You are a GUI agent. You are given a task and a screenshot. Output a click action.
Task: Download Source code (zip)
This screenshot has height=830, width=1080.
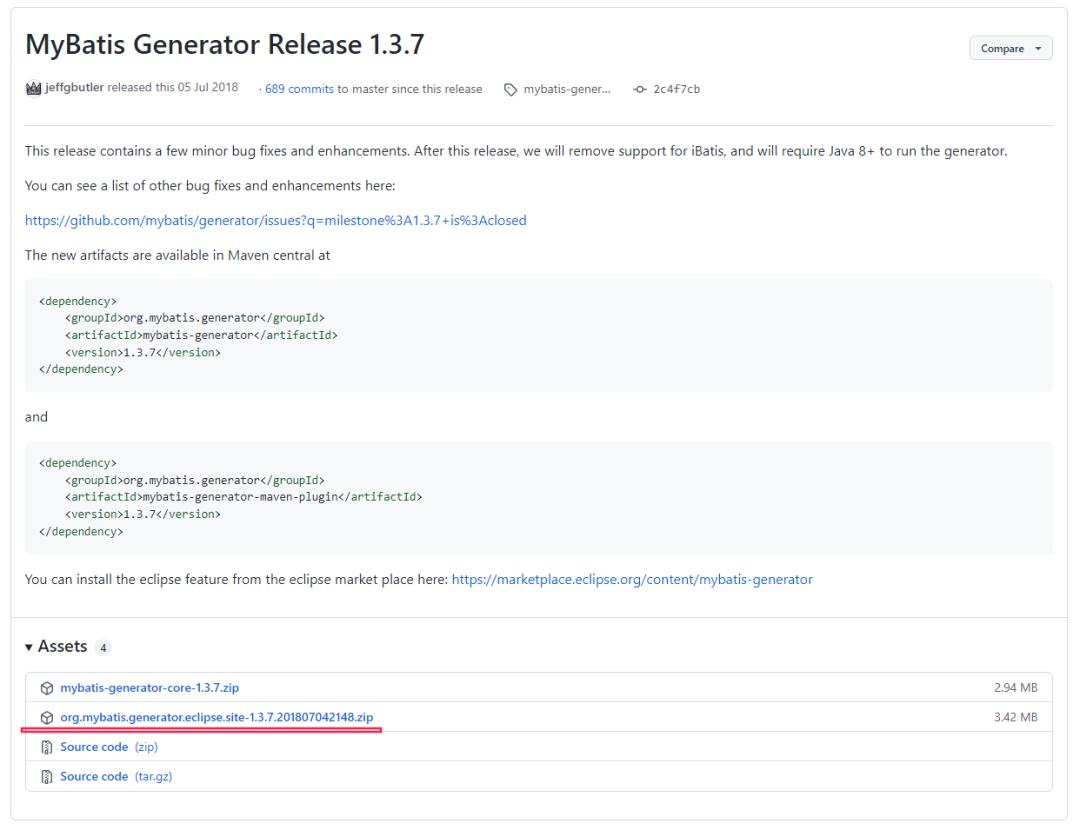[109, 747]
